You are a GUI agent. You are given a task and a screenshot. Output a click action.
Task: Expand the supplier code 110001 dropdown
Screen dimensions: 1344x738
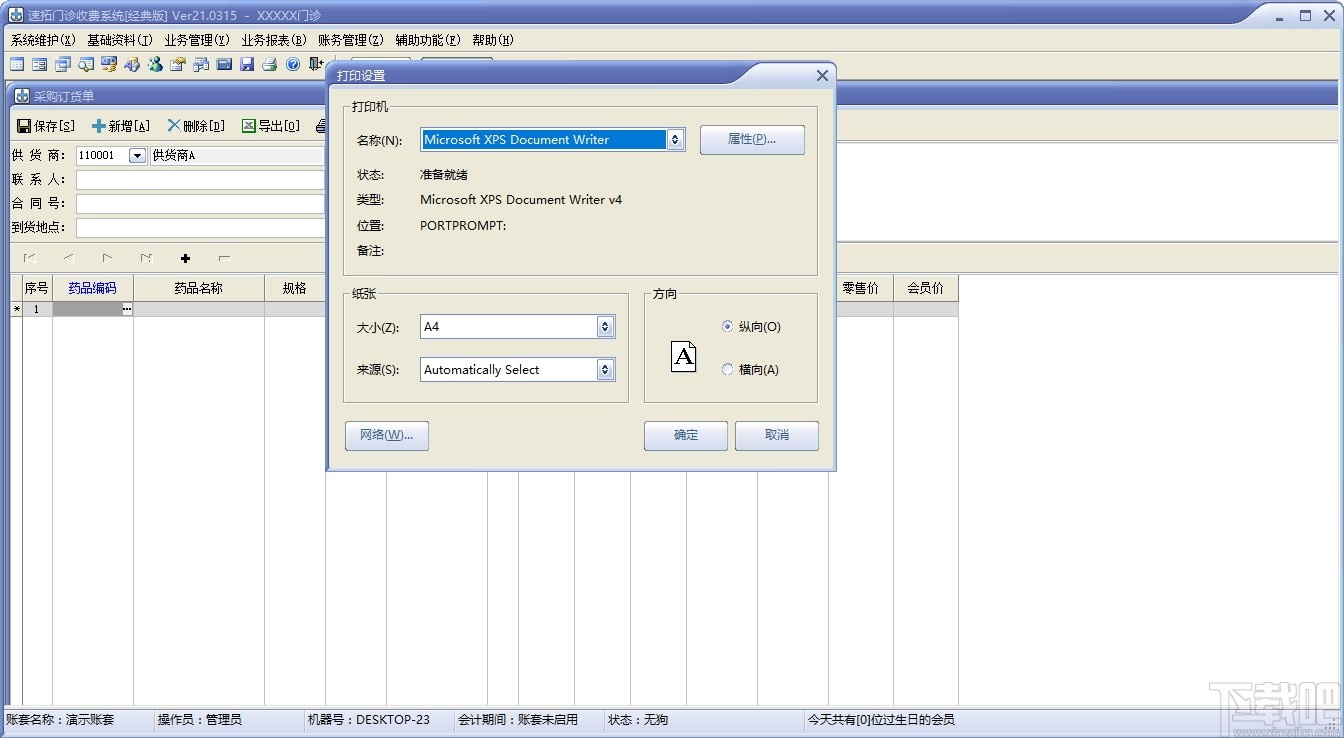(137, 156)
